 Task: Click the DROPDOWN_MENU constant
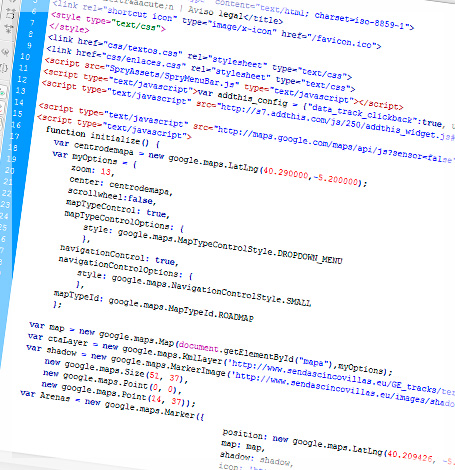(x=309, y=257)
